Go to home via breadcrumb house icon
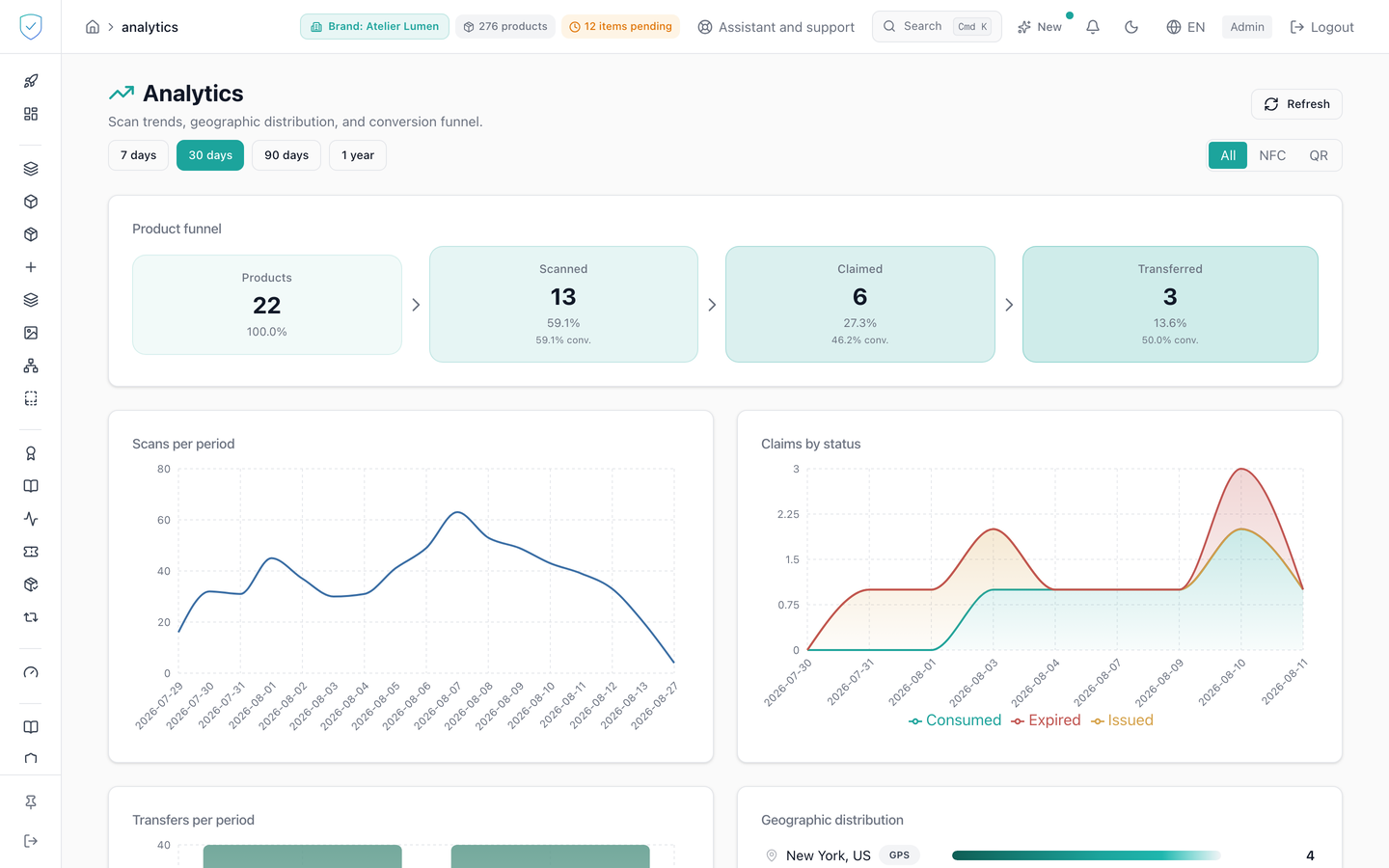 (x=93, y=27)
